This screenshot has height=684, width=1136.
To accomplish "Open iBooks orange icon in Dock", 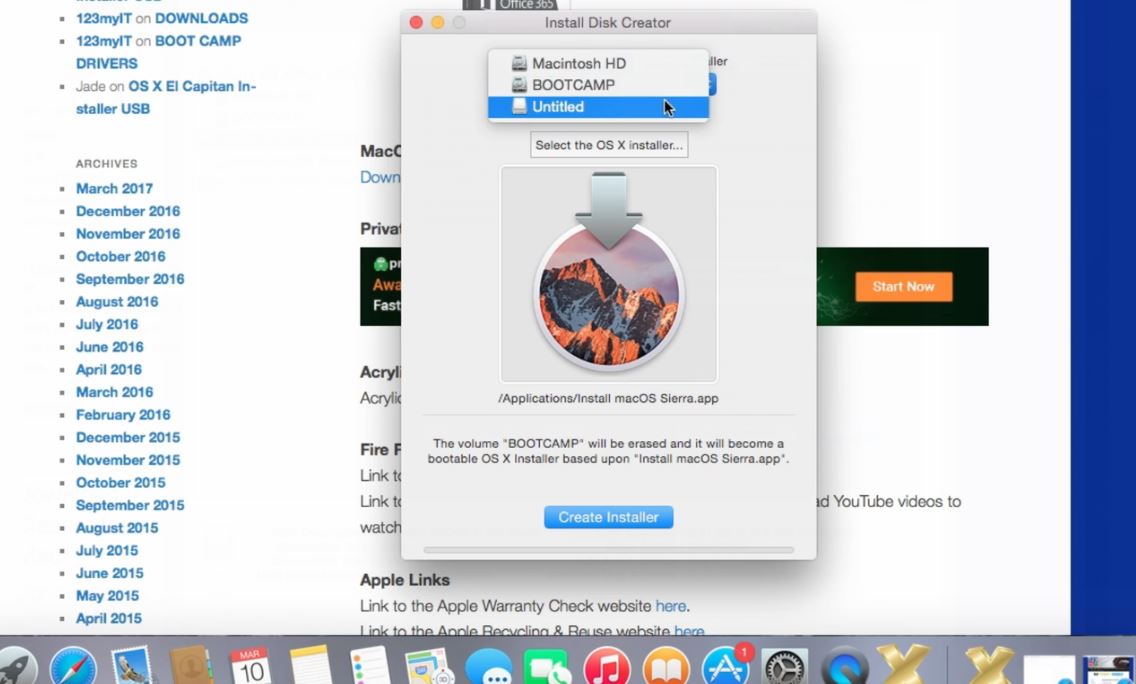I will (666, 667).
